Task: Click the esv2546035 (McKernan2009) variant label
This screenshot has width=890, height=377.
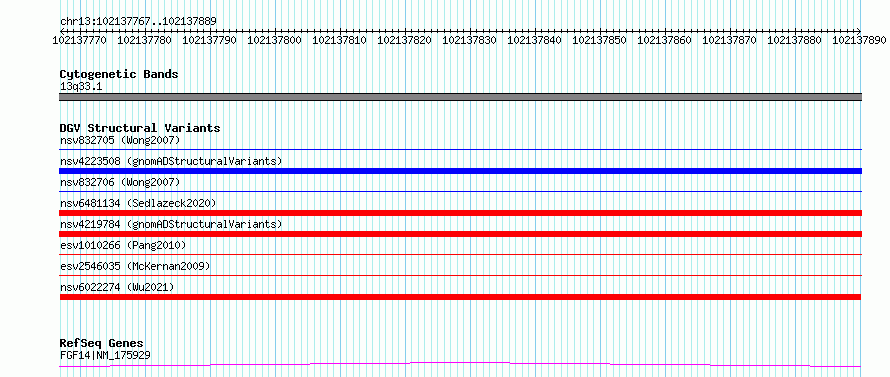Action: click(x=135, y=266)
